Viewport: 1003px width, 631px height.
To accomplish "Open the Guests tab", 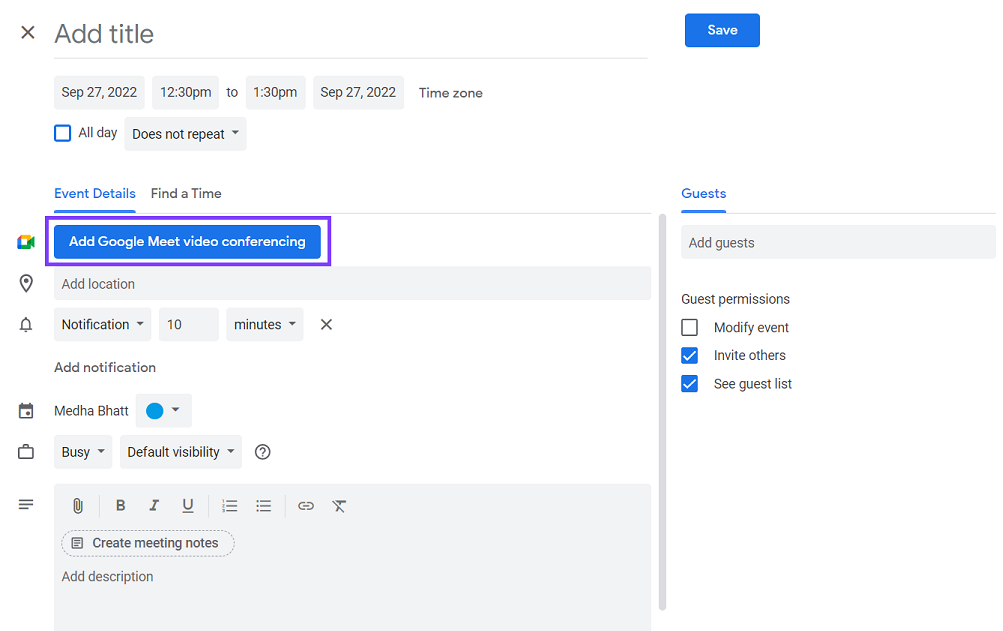I will (703, 193).
